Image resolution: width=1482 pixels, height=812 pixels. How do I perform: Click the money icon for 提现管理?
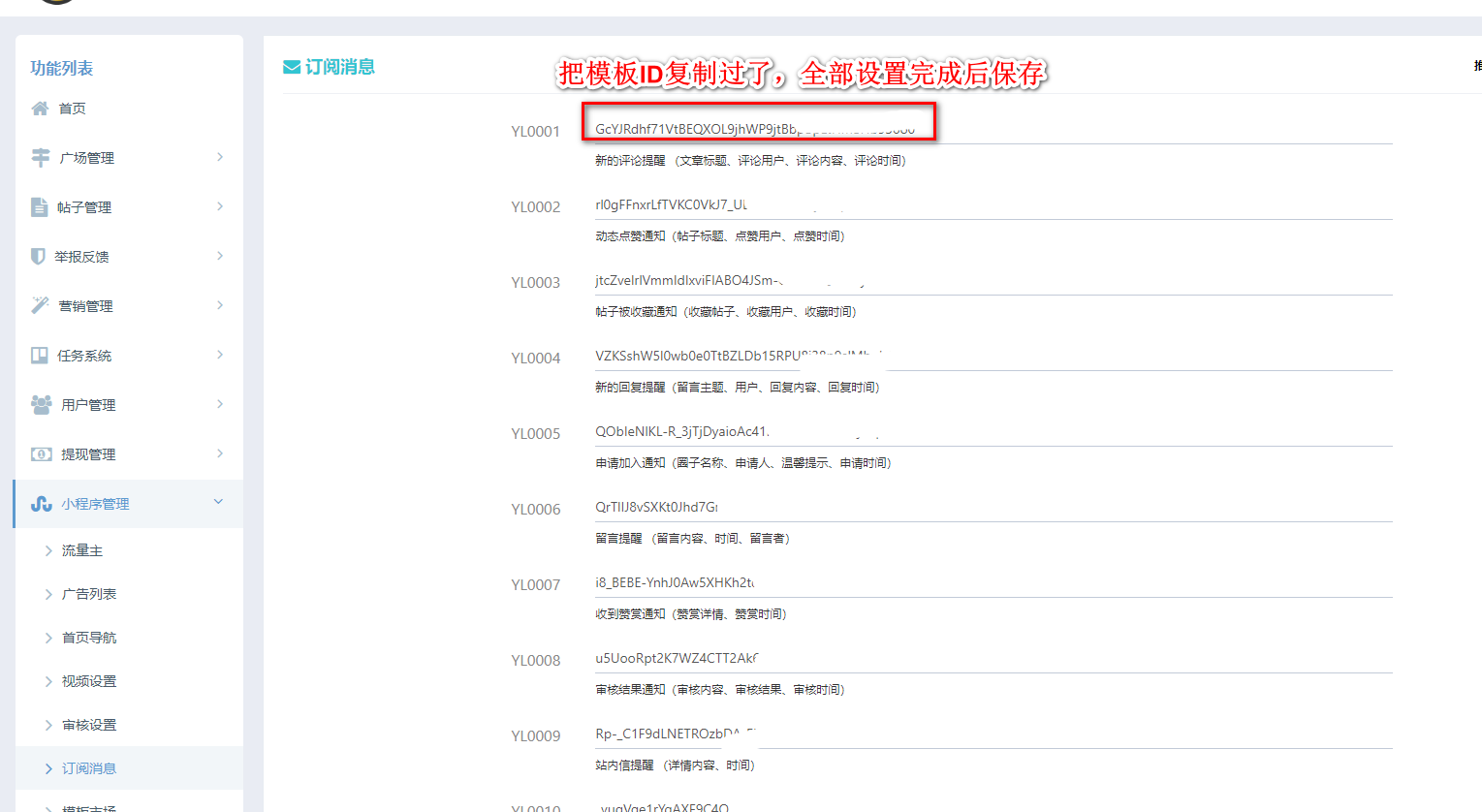(41, 453)
